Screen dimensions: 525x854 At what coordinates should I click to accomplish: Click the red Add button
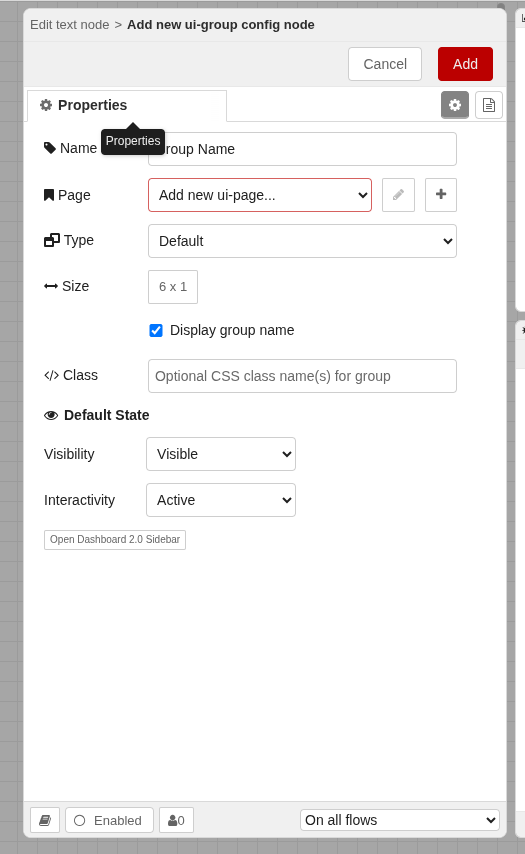pos(465,64)
